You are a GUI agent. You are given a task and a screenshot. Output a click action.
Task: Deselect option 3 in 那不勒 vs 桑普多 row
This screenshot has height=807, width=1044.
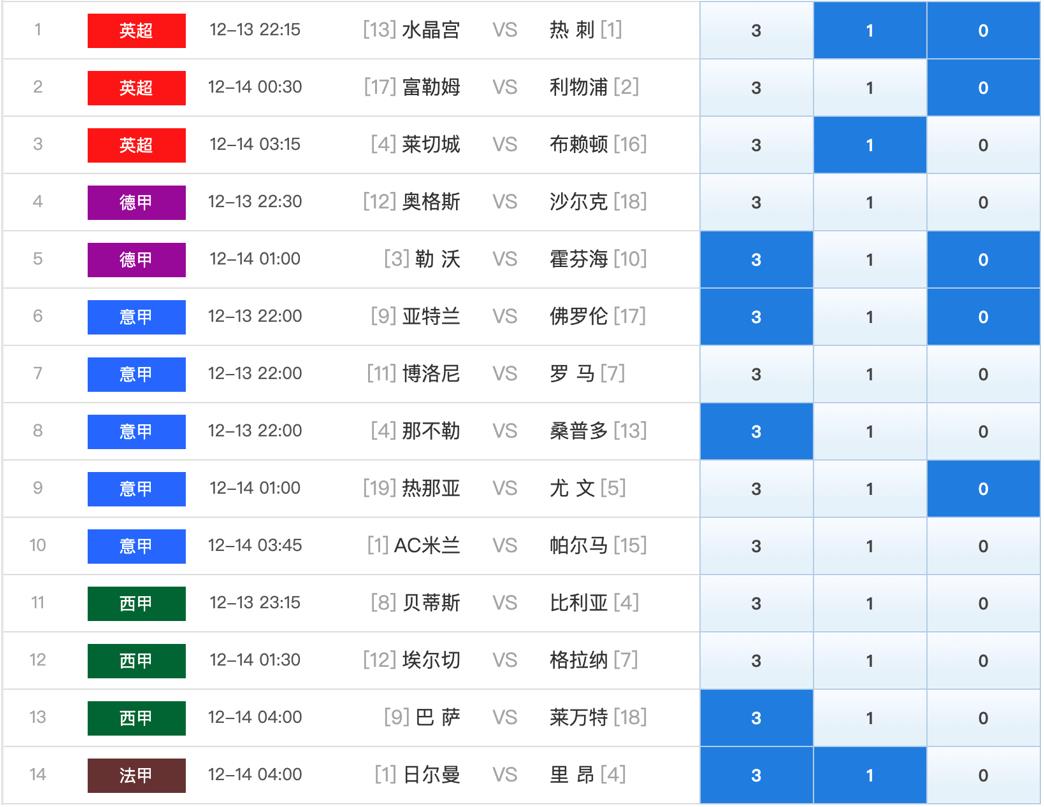point(756,431)
